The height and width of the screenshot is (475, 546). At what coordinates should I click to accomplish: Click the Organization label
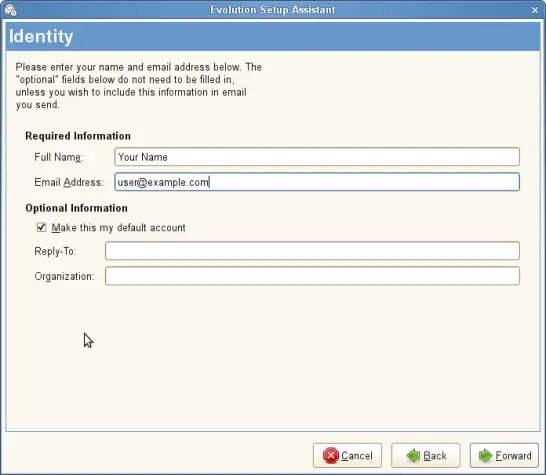(64, 276)
